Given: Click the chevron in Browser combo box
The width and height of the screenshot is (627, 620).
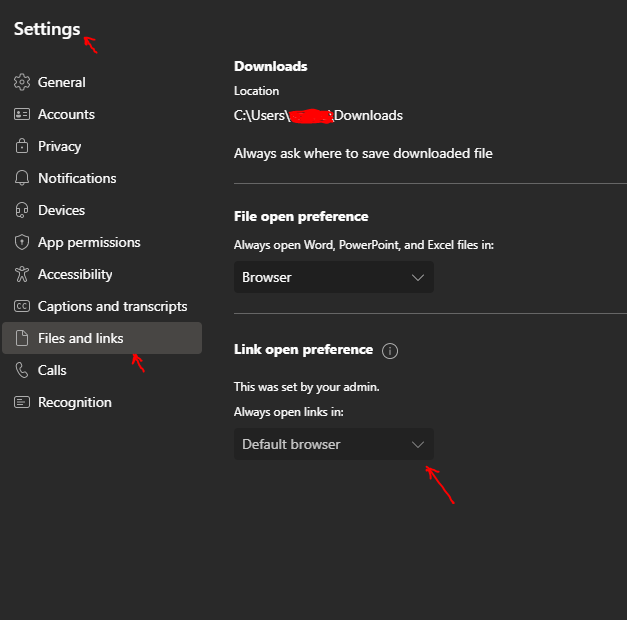Looking at the screenshot, I should coord(418,277).
